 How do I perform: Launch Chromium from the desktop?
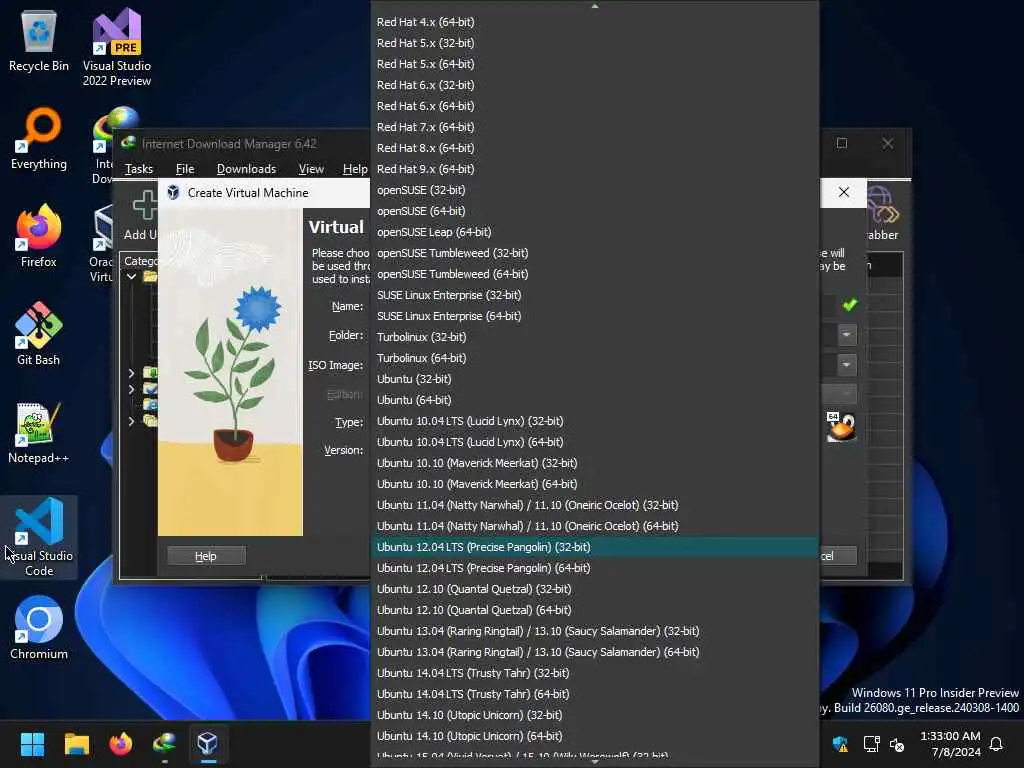point(39,628)
